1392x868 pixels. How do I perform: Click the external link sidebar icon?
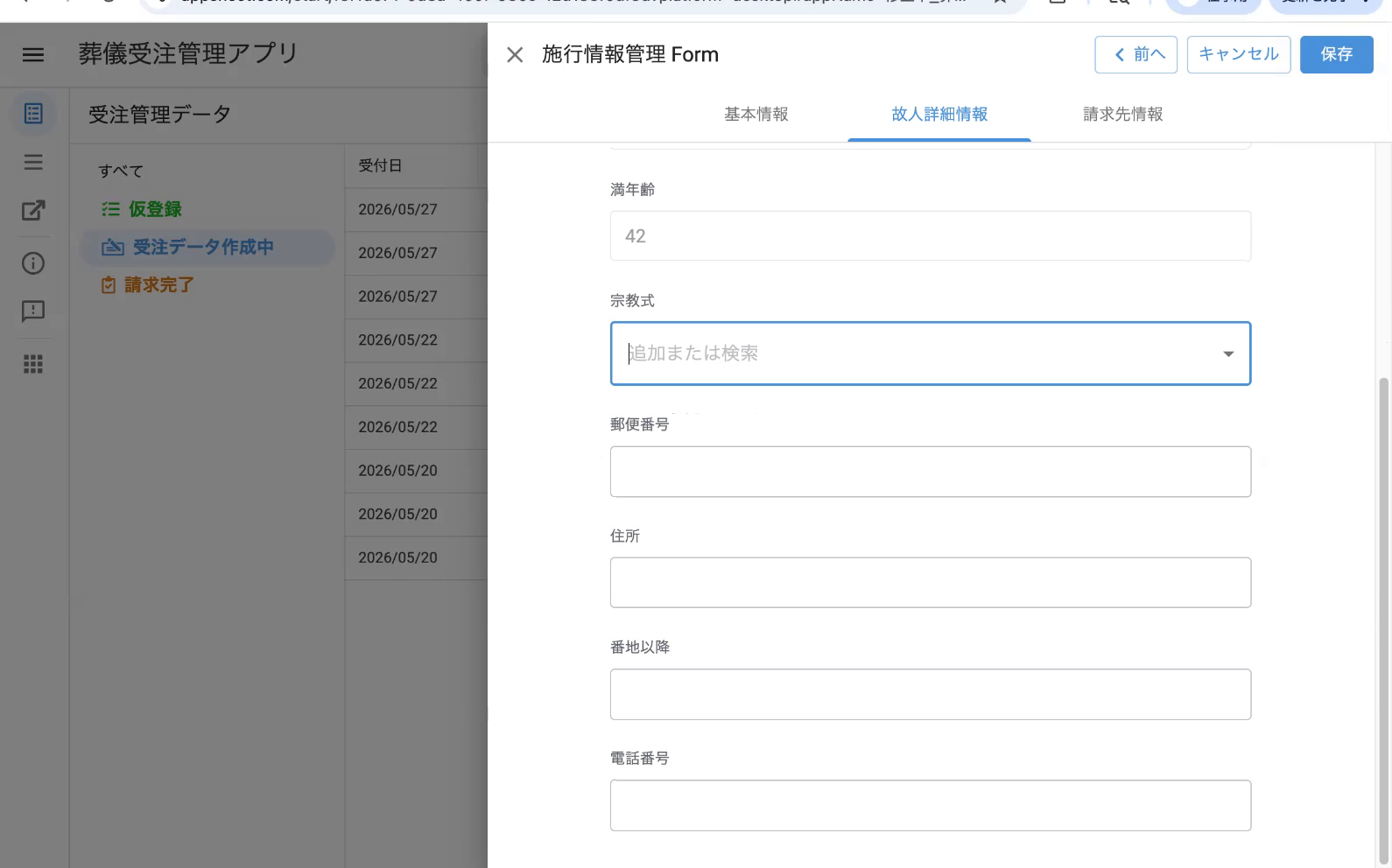tap(33, 210)
